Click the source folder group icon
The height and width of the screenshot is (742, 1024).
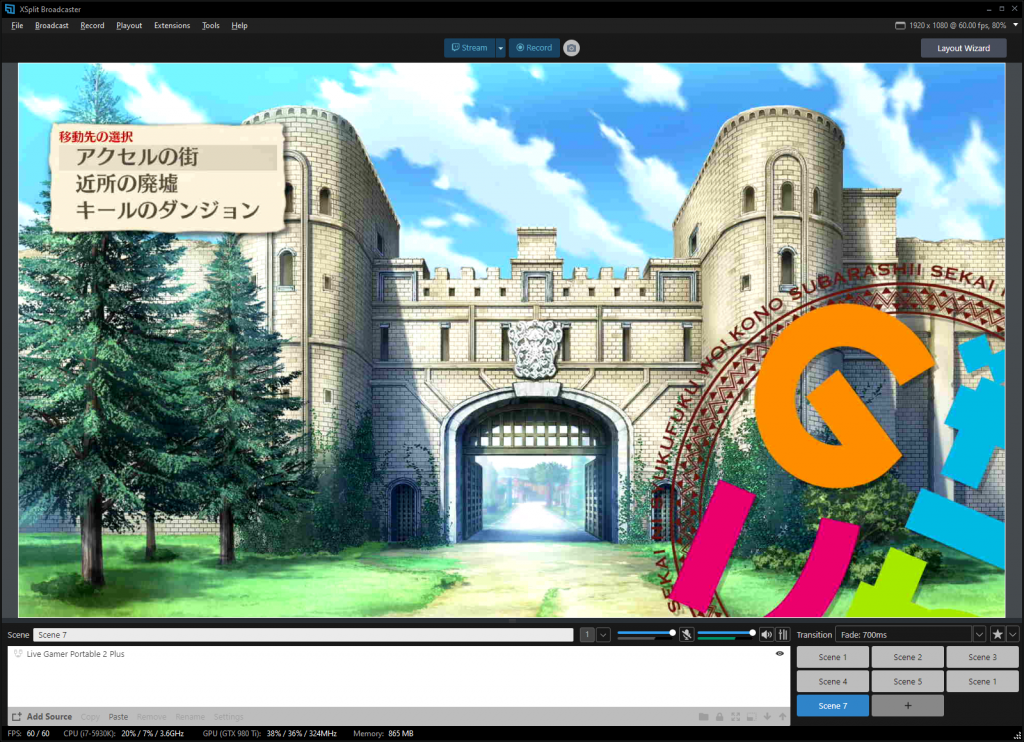pyautogui.click(x=703, y=717)
